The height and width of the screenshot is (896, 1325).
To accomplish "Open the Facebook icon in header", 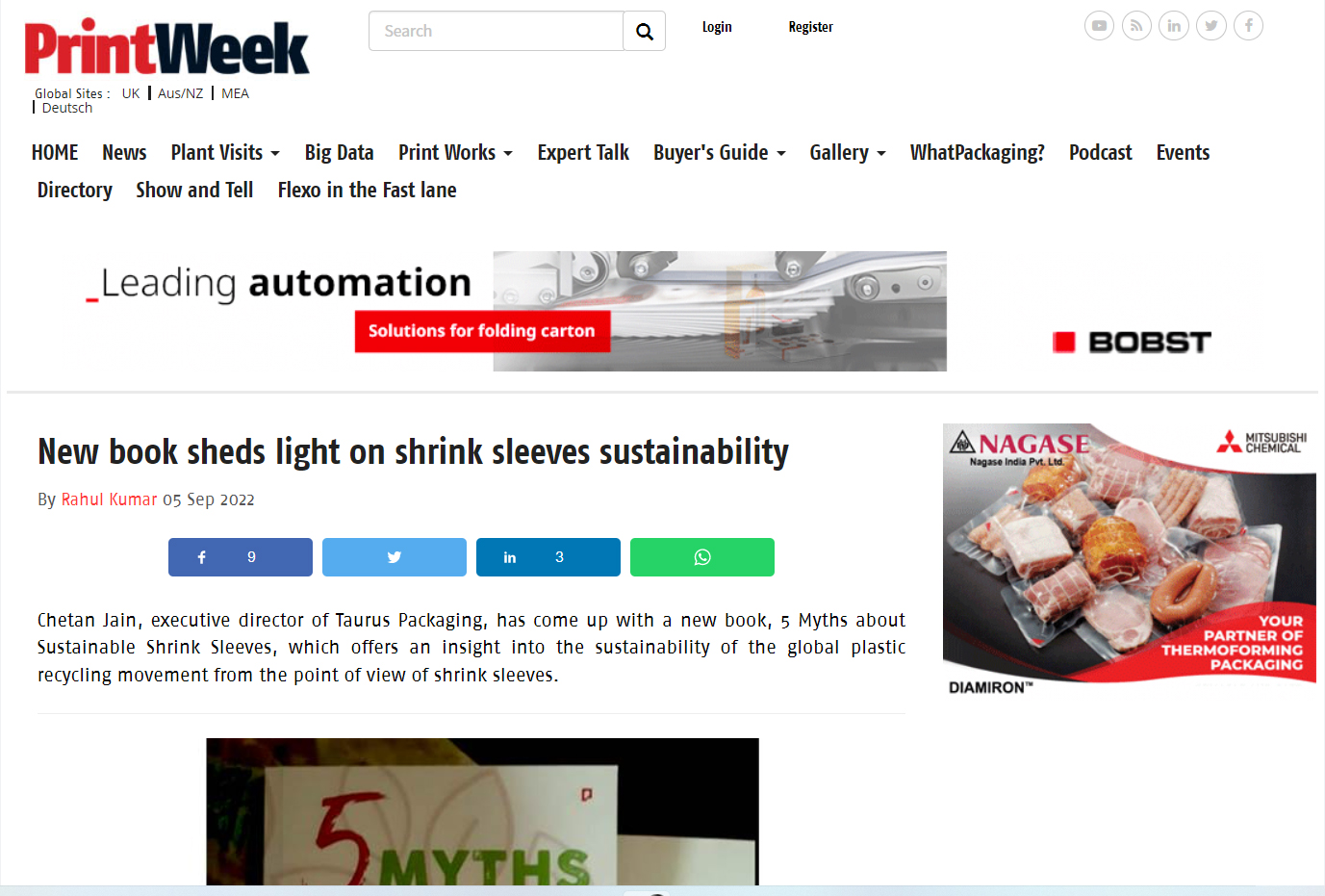I will tap(1248, 26).
